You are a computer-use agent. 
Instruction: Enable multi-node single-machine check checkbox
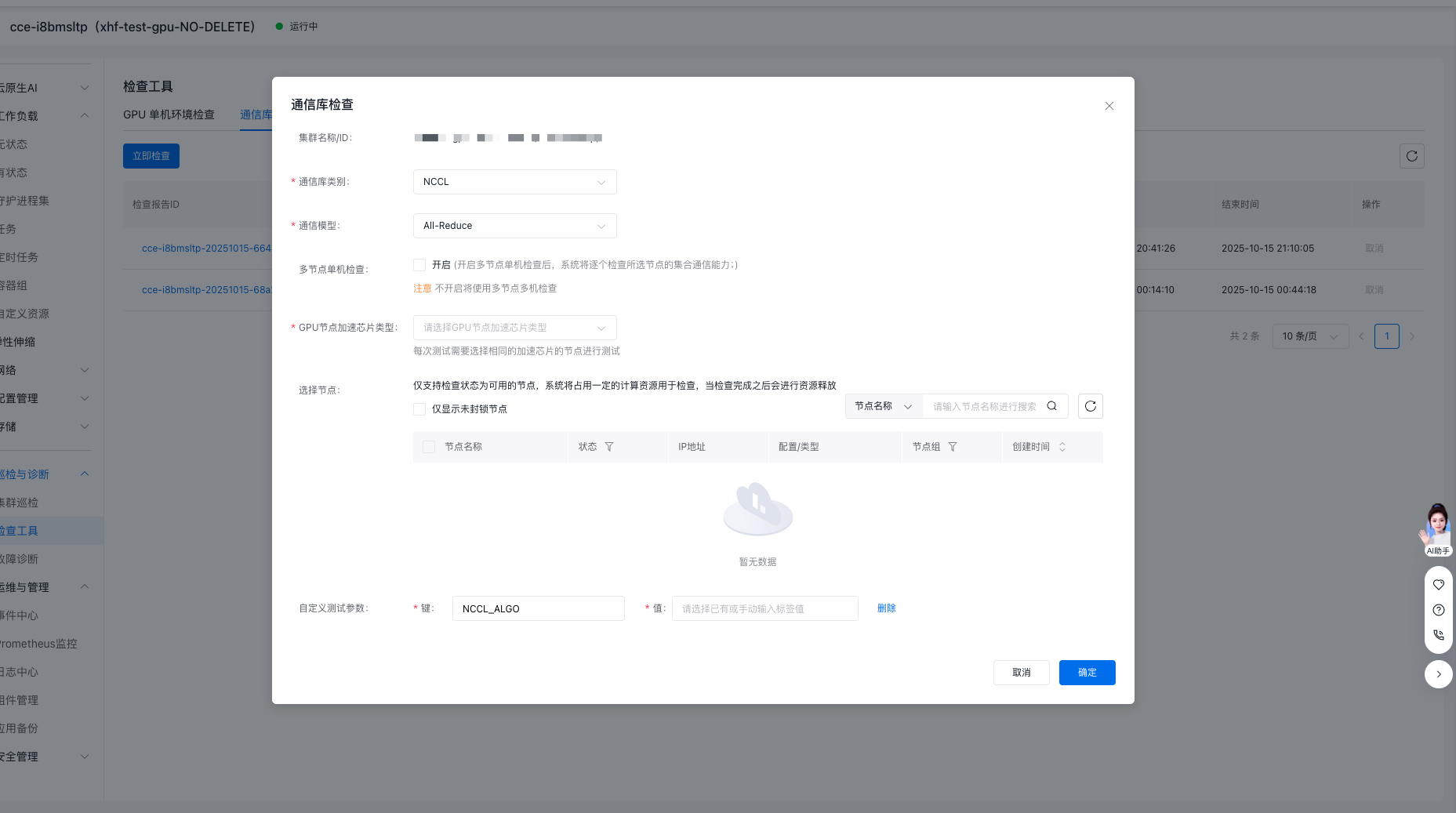click(x=419, y=265)
